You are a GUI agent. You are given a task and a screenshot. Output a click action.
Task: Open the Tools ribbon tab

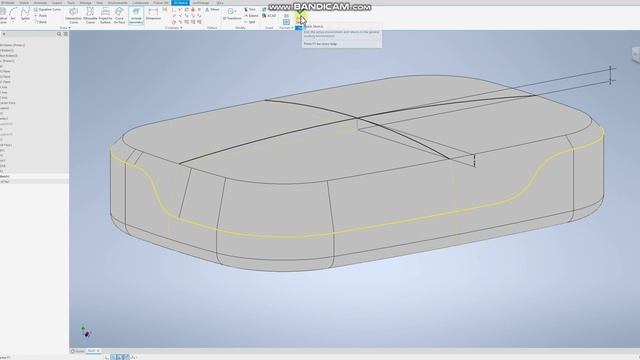(71, 3)
